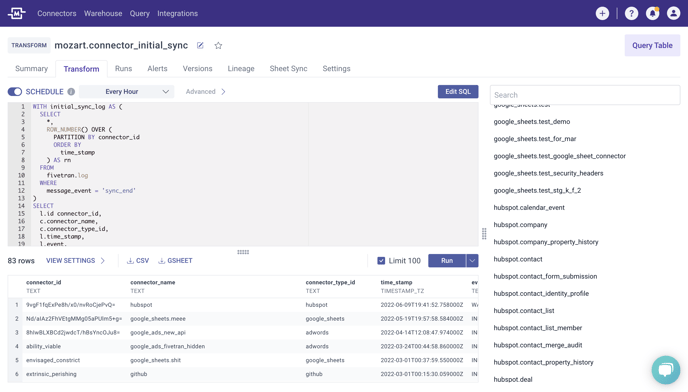Open the user profile avatar icon
688x392 pixels.
[x=673, y=14]
